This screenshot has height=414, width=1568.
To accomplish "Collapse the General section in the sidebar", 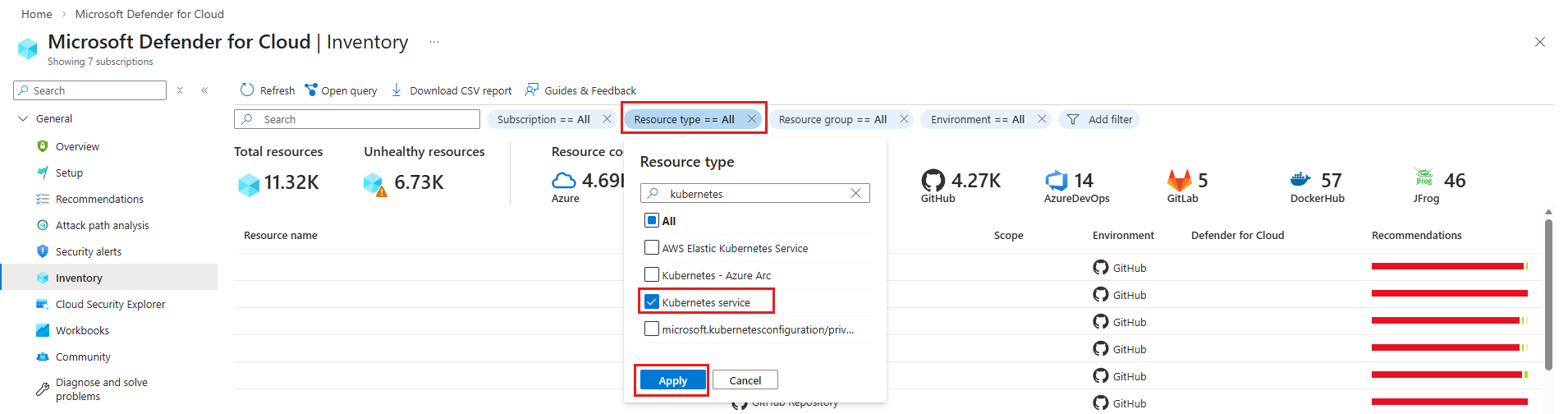I will pos(23,119).
